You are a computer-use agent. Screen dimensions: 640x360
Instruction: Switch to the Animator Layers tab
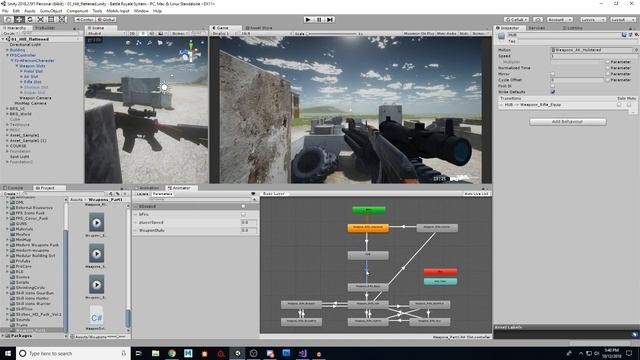[x=142, y=193]
